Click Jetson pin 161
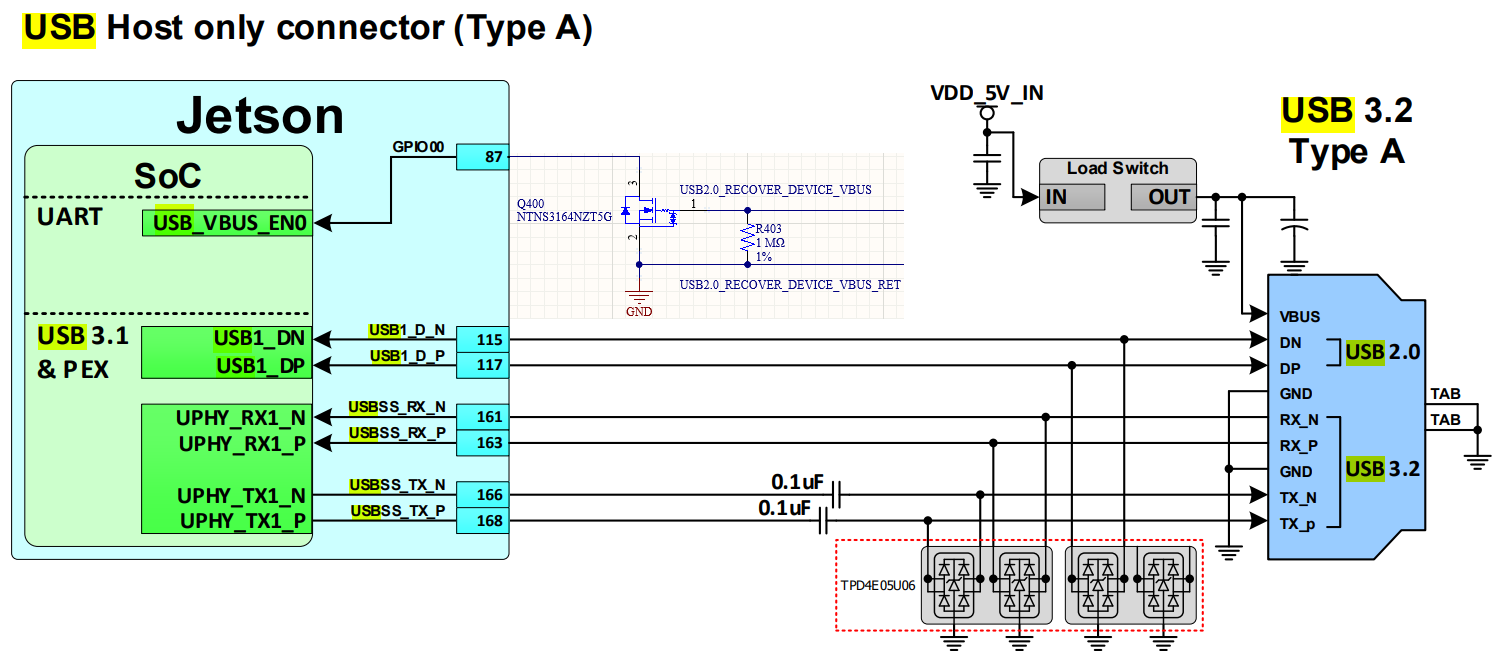 483,417
